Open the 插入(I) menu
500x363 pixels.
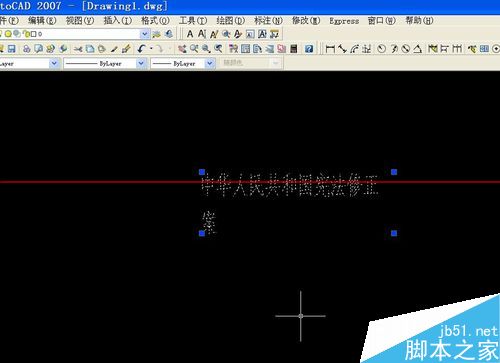pos(117,21)
